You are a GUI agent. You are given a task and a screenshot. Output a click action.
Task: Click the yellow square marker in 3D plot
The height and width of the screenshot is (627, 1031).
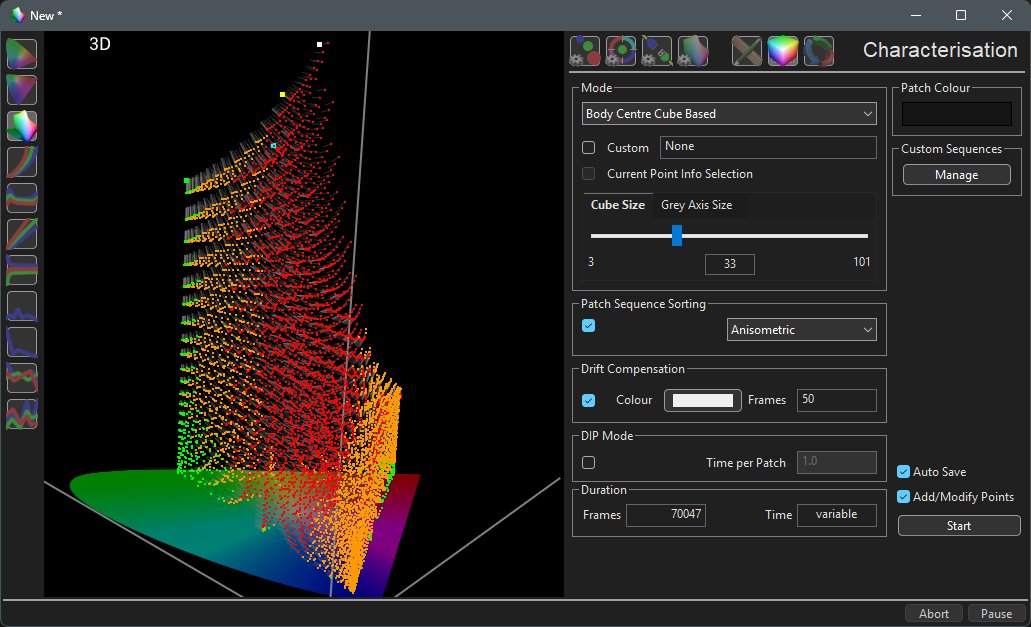point(283,95)
